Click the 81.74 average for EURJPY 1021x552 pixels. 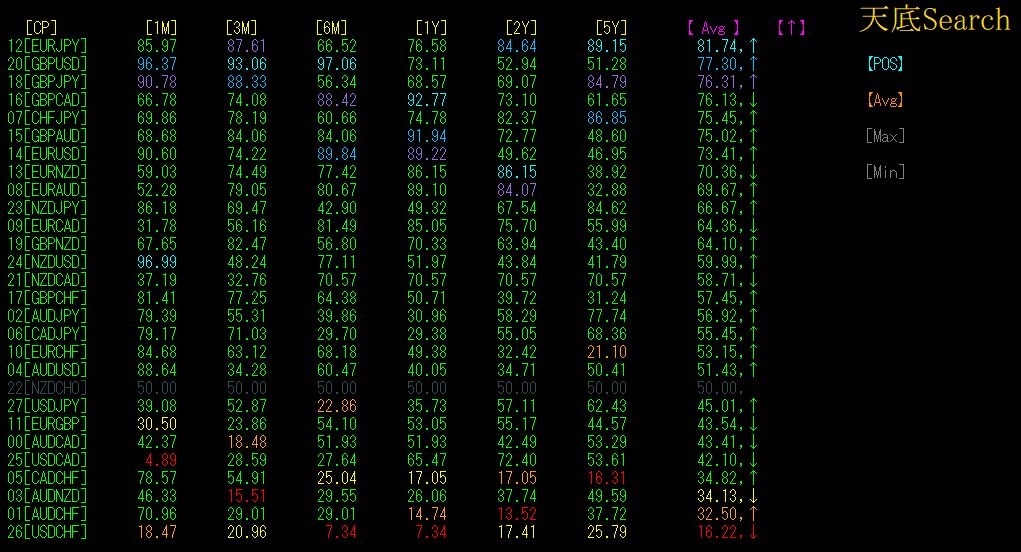(x=717, y=46)
